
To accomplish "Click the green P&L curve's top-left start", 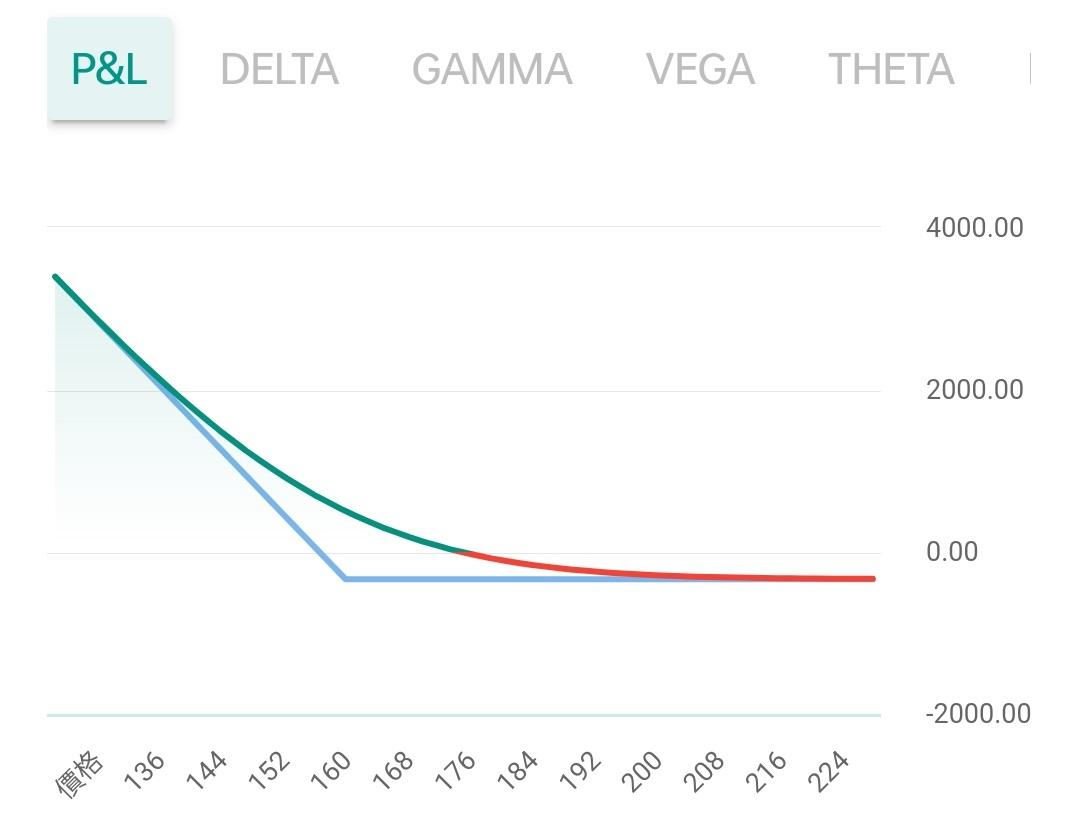I will point(56,277).
